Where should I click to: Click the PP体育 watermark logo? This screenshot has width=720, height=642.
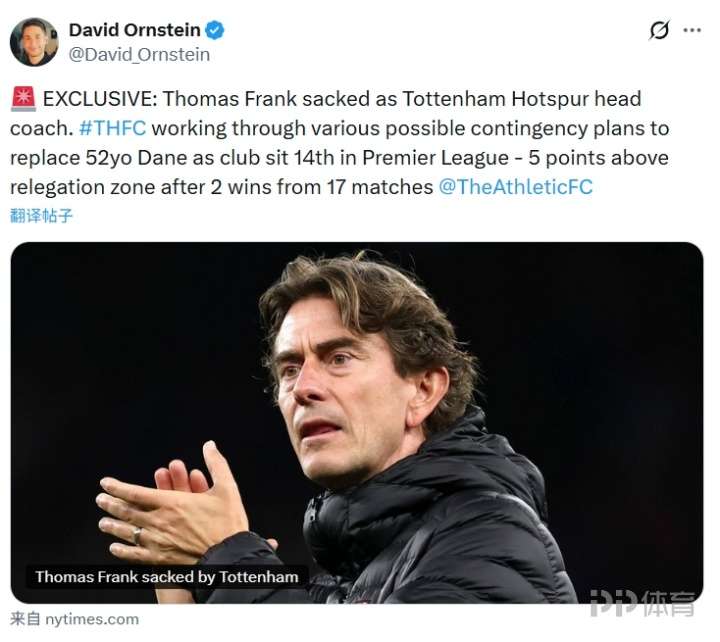pos(642,603)
